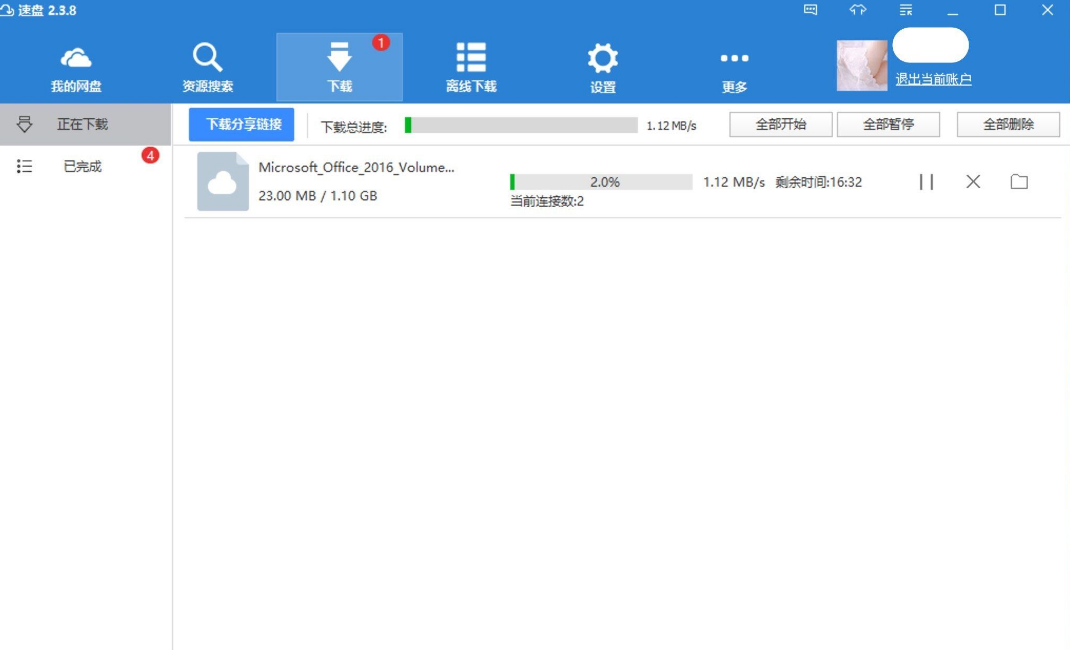This screenshot has height=650, width=1070.
Task: Open 资源搜索 magnifier icon
Action: 207,57
